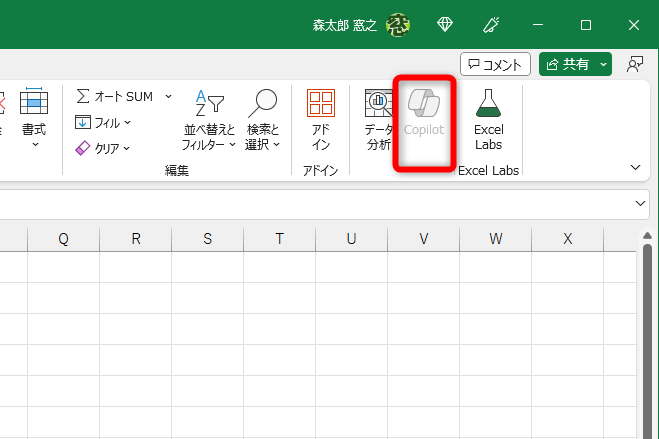
Task: Expand the 共有 (Share) dropdown arrow
Action: coord(604,64)
